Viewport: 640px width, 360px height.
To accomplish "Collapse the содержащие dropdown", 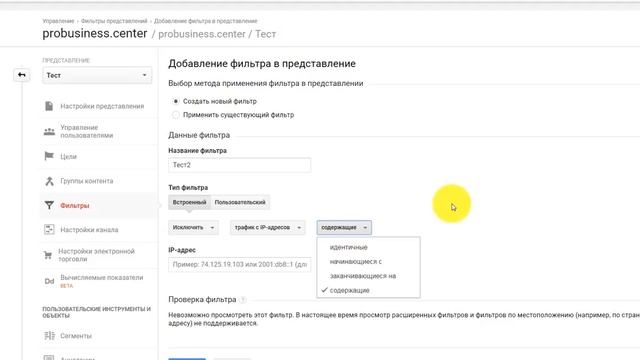I will (x=344, y=227).
